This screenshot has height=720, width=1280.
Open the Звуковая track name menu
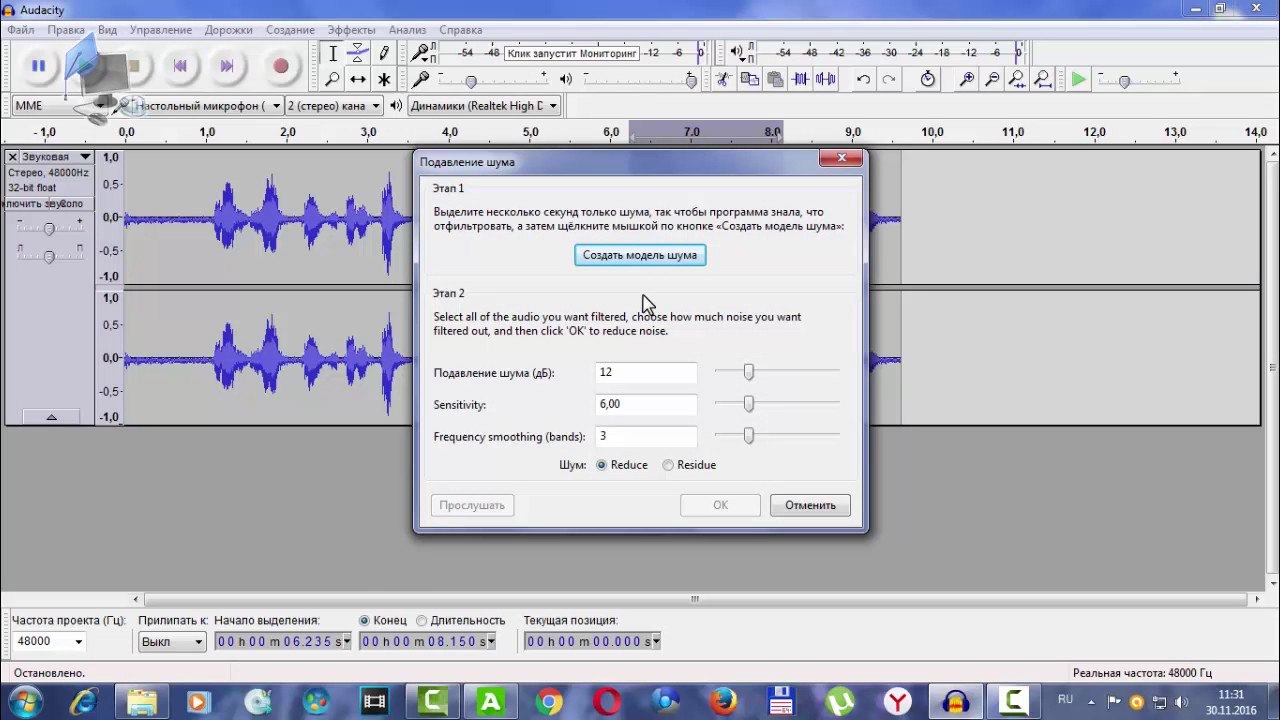[57, 157]
